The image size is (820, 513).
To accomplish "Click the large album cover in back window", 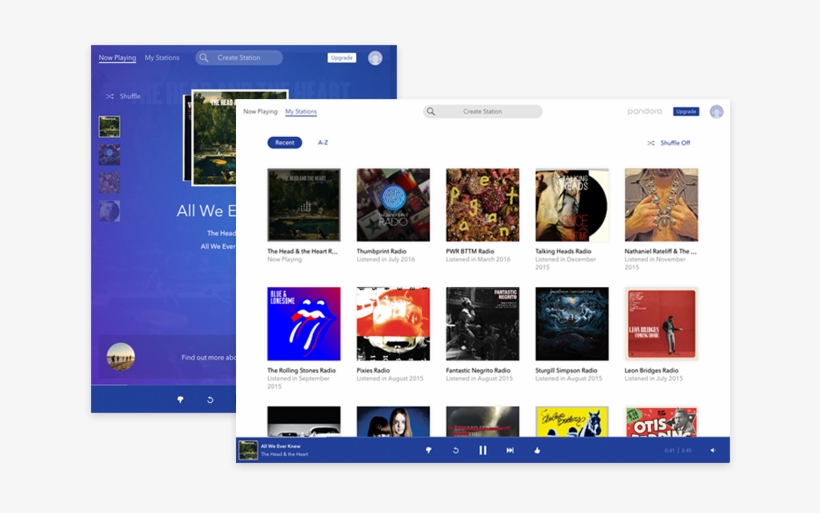I will 214,138.
